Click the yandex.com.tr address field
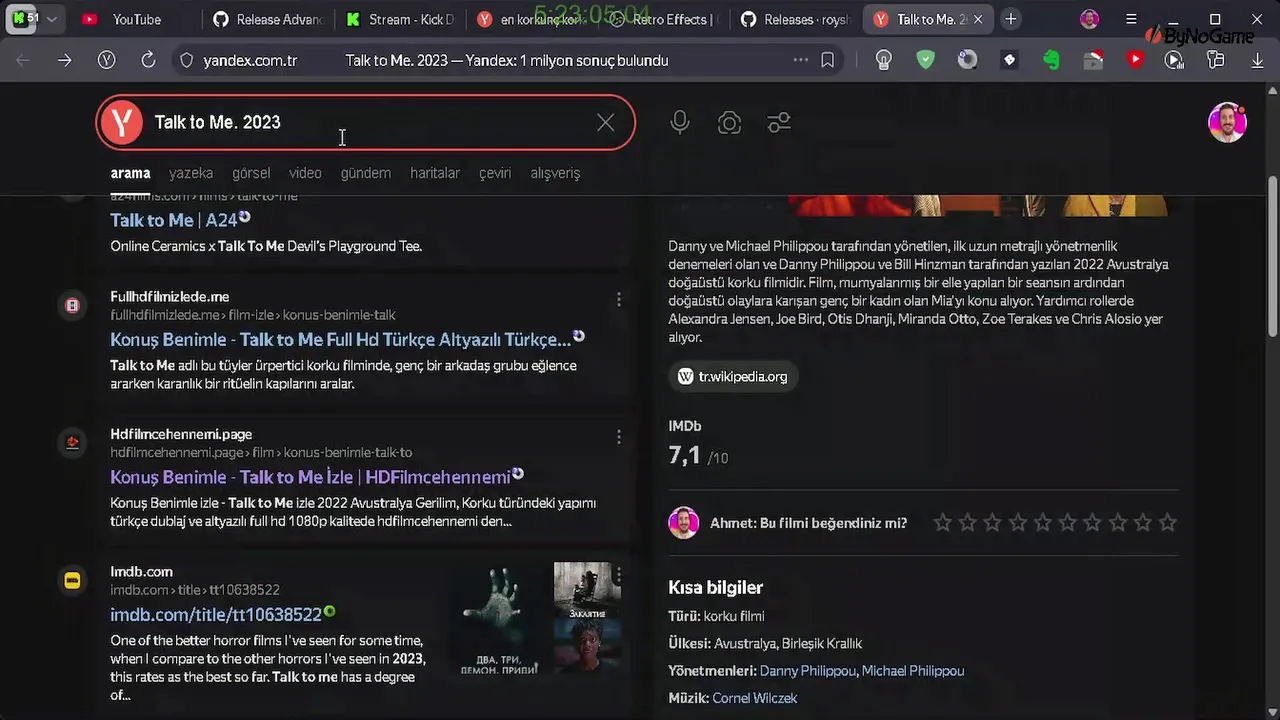1280x720 pixels. pos(250,60)
